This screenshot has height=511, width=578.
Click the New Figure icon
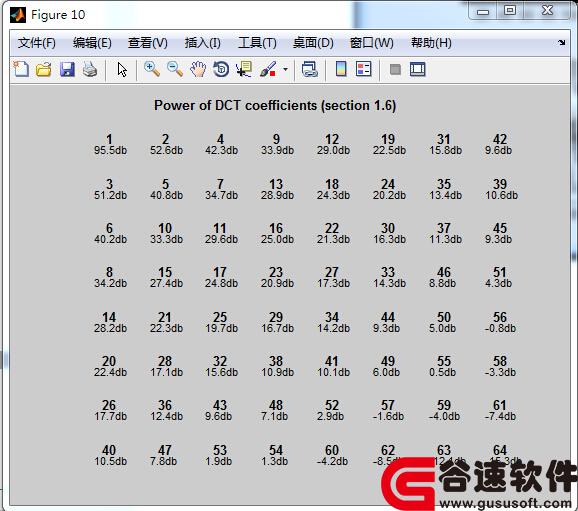coord(21,69)
